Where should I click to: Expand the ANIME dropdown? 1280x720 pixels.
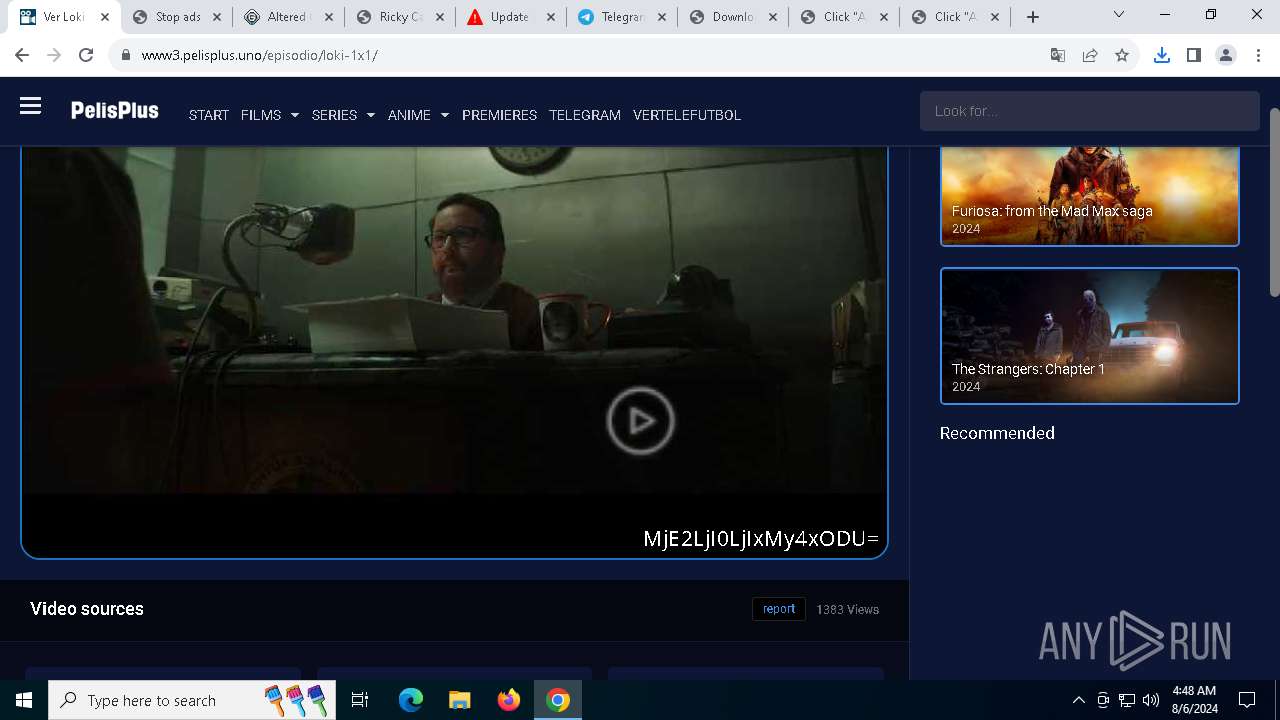(x=418, y=115)
